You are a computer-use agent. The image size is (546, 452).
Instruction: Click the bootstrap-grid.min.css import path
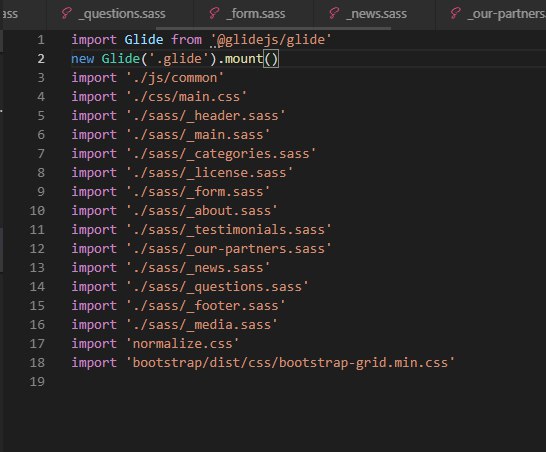pos(290,363)
